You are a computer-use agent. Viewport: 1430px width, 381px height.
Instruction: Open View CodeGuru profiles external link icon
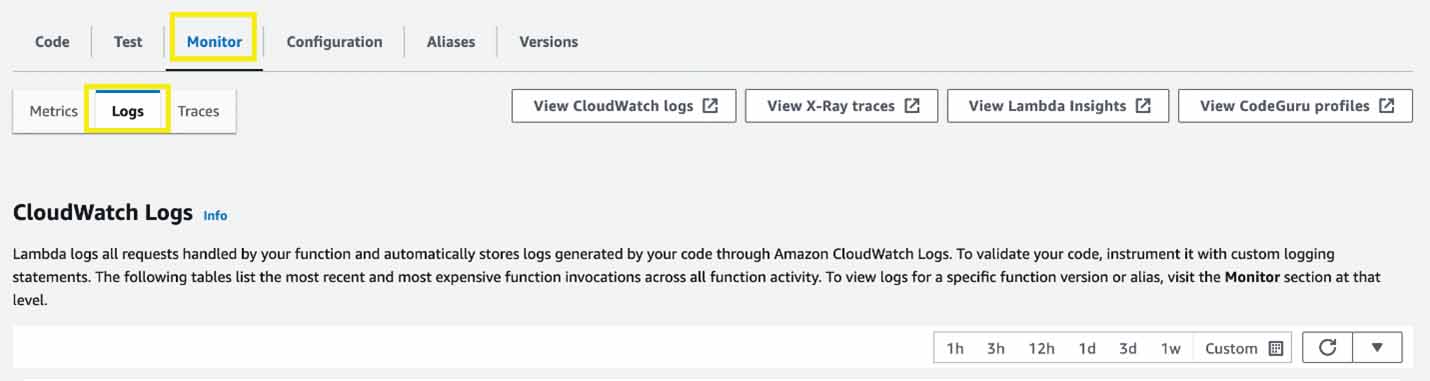pyautogui.click(x=1386, y=106)
